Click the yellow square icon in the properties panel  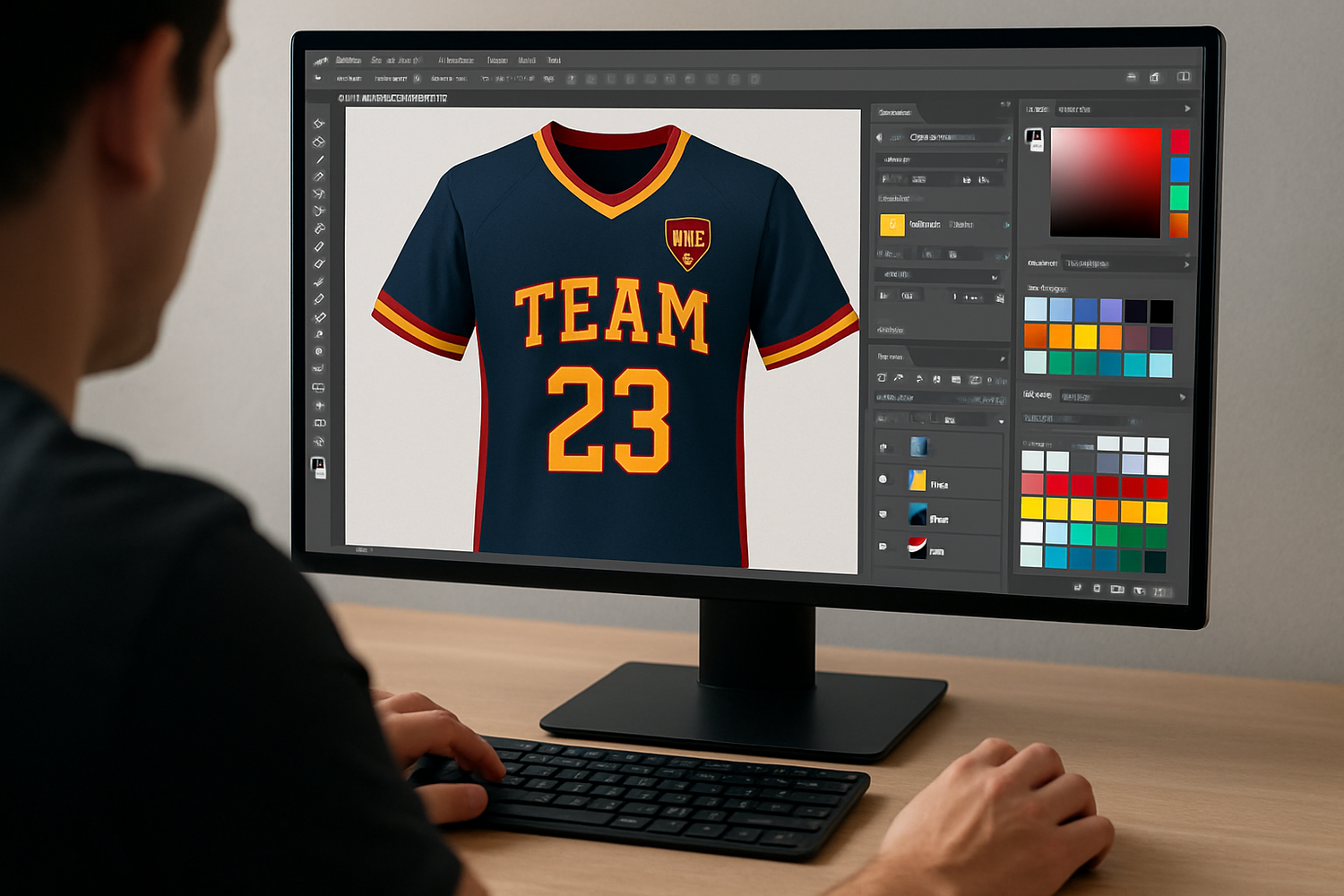pos(892,224)
